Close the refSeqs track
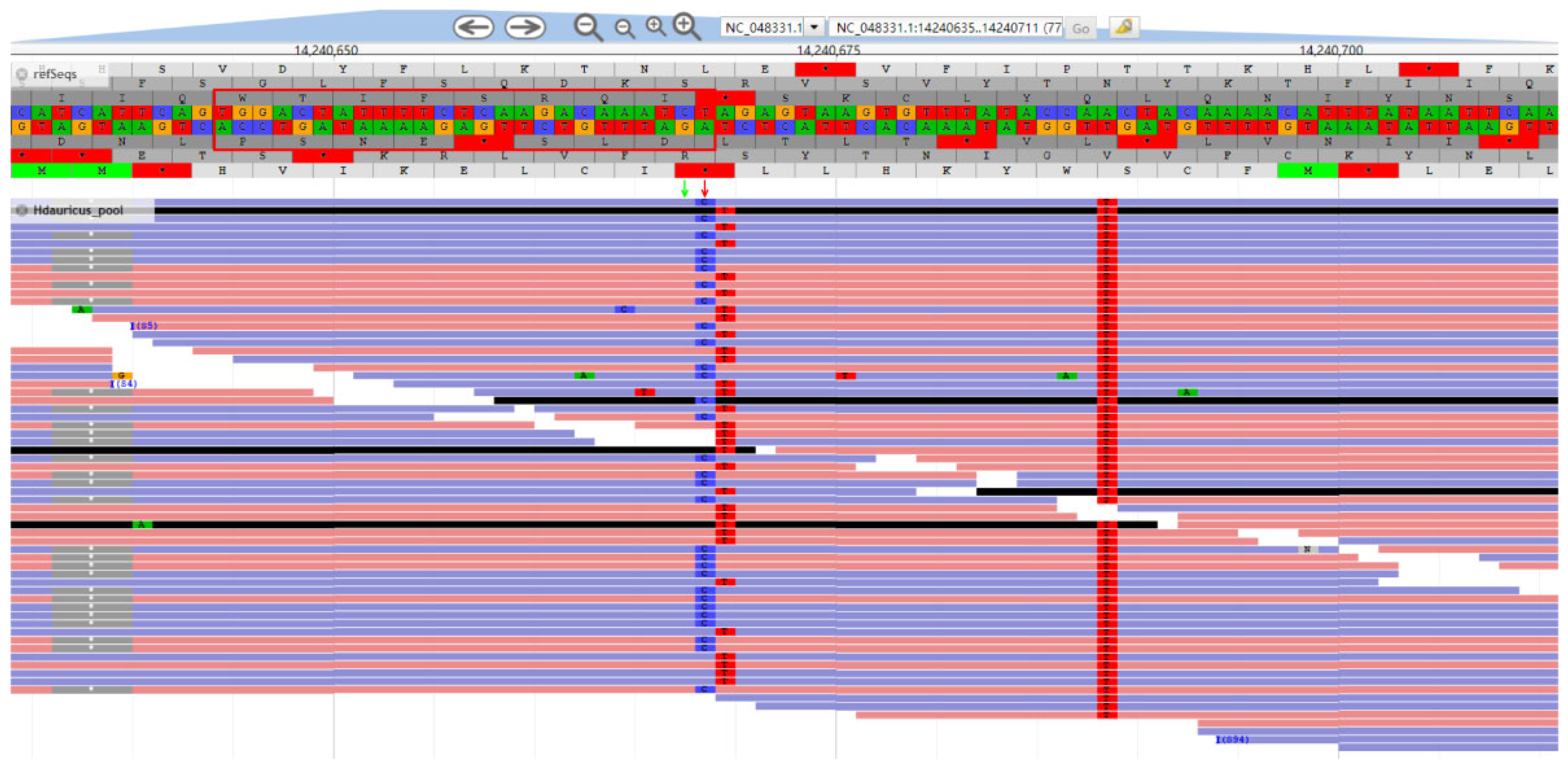 tap(21, 74)
